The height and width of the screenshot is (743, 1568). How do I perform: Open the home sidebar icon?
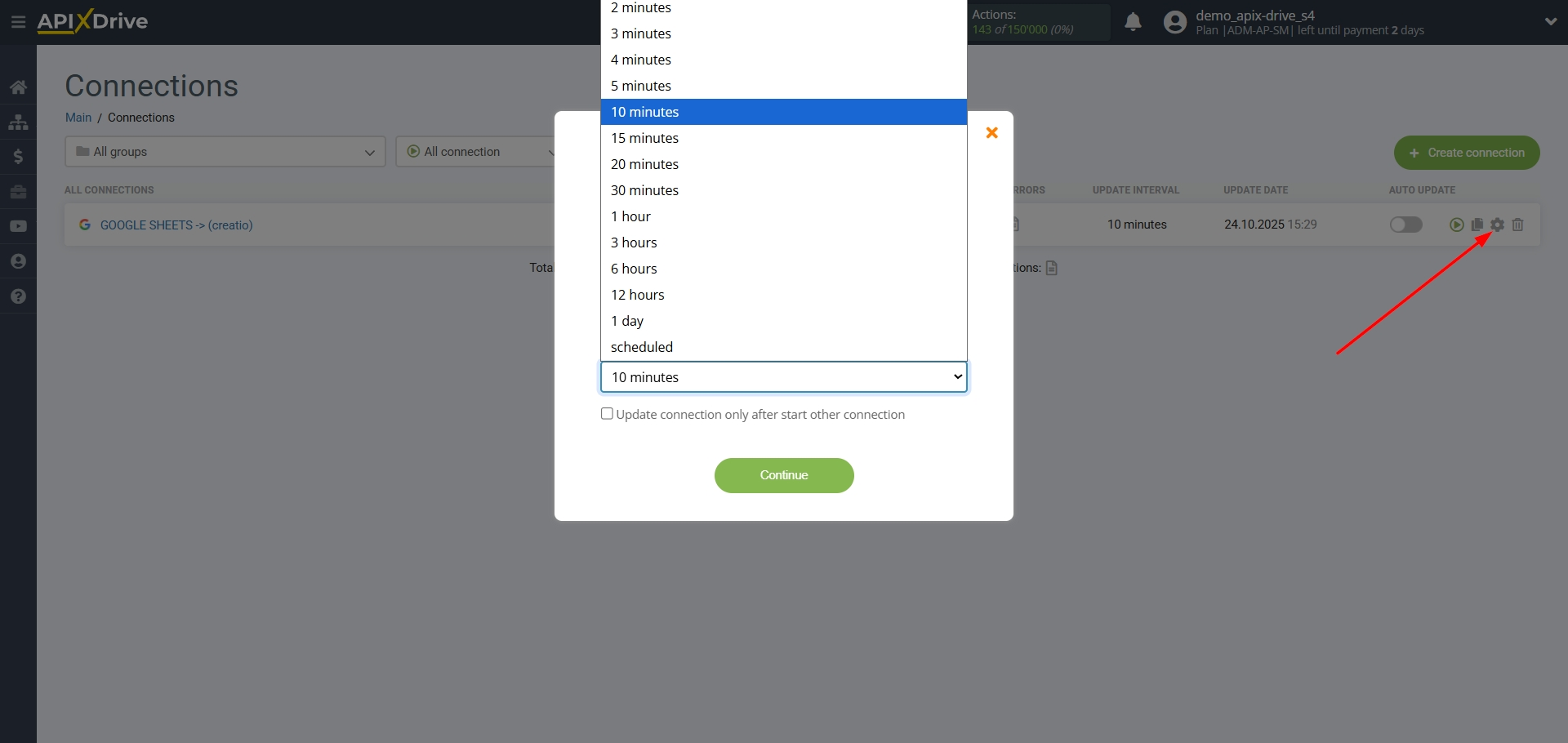coord(18,87)
